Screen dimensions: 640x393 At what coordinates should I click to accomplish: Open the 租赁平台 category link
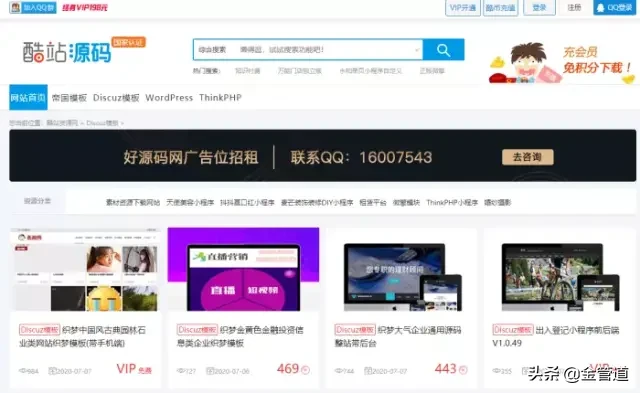(373, 202)
